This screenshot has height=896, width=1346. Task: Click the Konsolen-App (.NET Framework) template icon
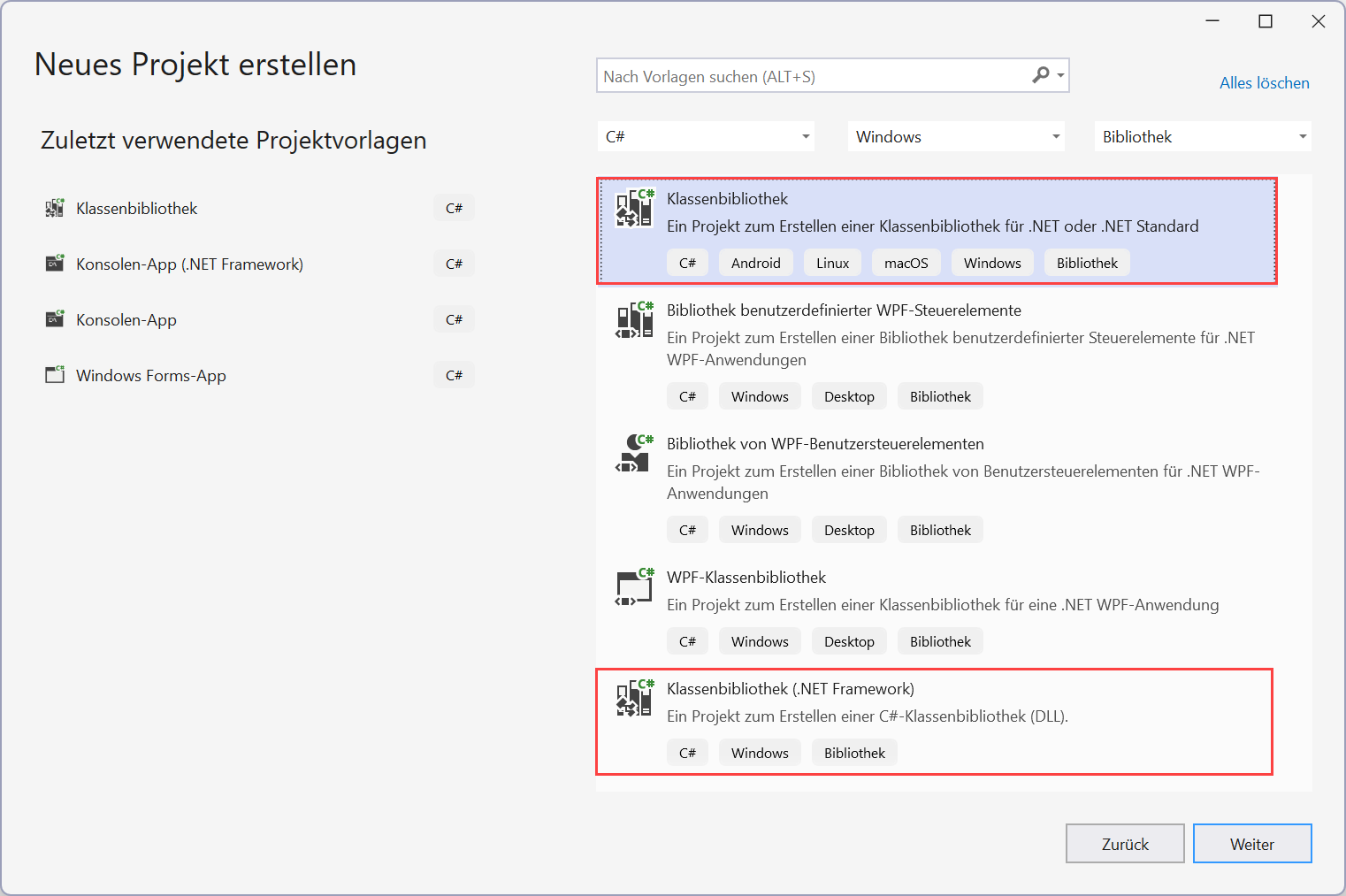54,263
